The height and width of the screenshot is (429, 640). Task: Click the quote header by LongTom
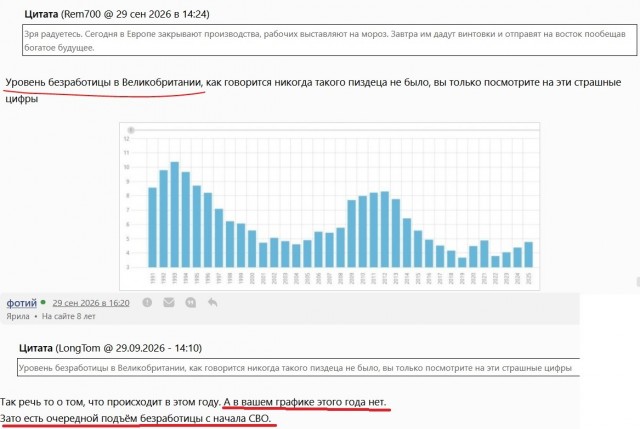110,348
